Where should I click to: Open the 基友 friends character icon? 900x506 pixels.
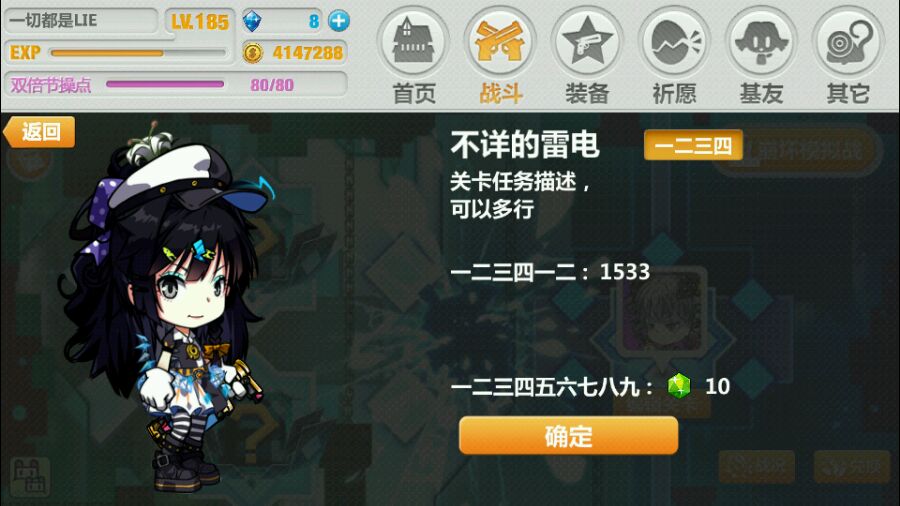(x=761, y=41)
